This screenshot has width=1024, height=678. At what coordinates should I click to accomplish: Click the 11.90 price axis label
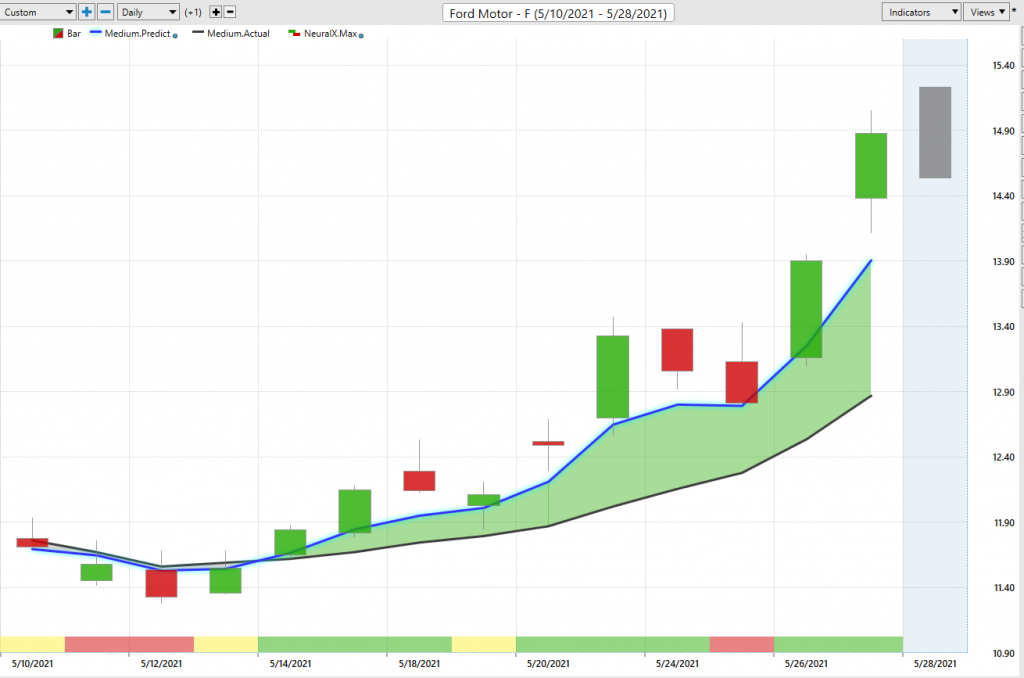point(1003,523)
